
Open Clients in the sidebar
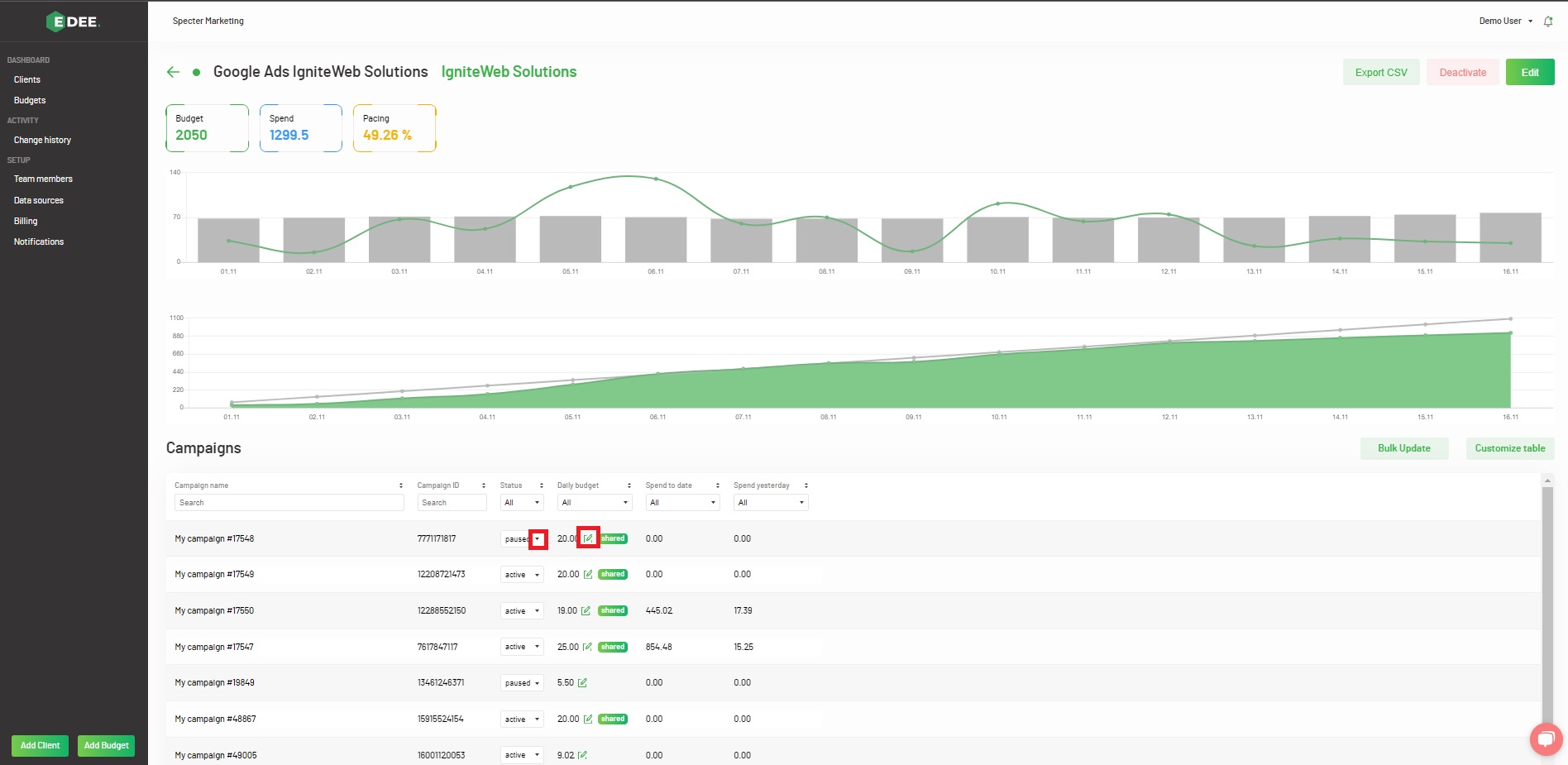[x=27, y=80]
